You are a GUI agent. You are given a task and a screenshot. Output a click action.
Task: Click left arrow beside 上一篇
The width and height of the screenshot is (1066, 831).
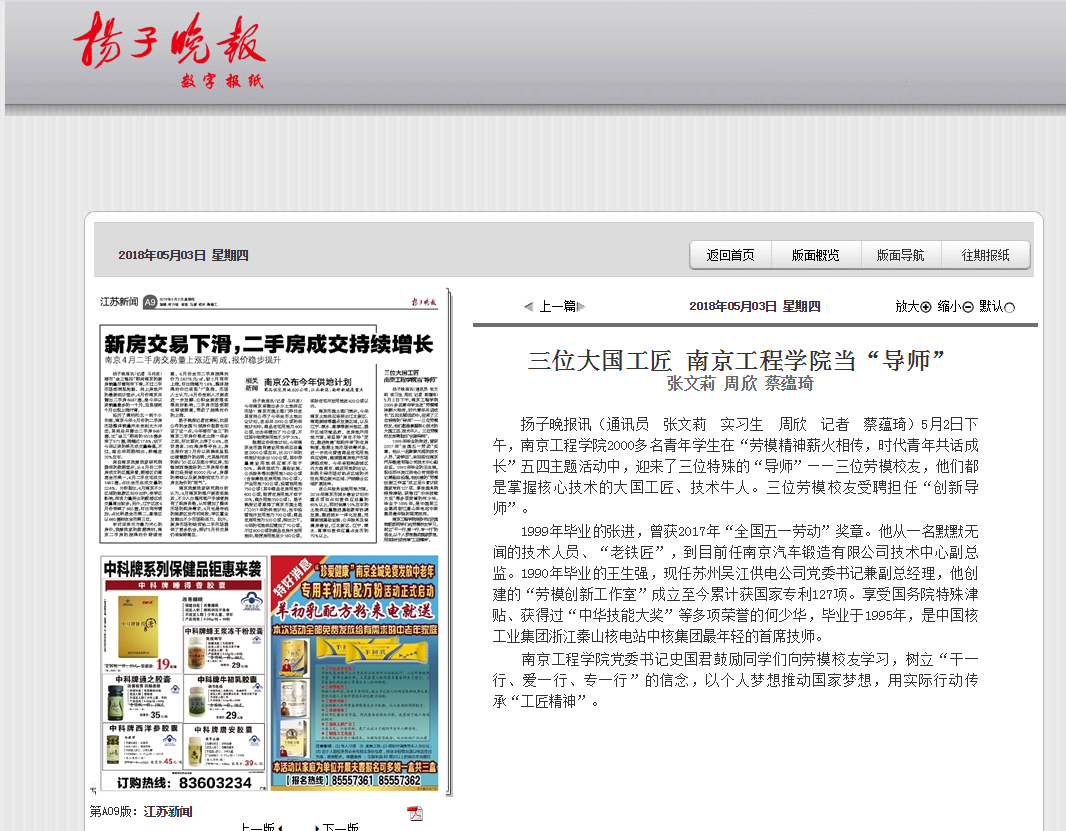click(529, 307)
